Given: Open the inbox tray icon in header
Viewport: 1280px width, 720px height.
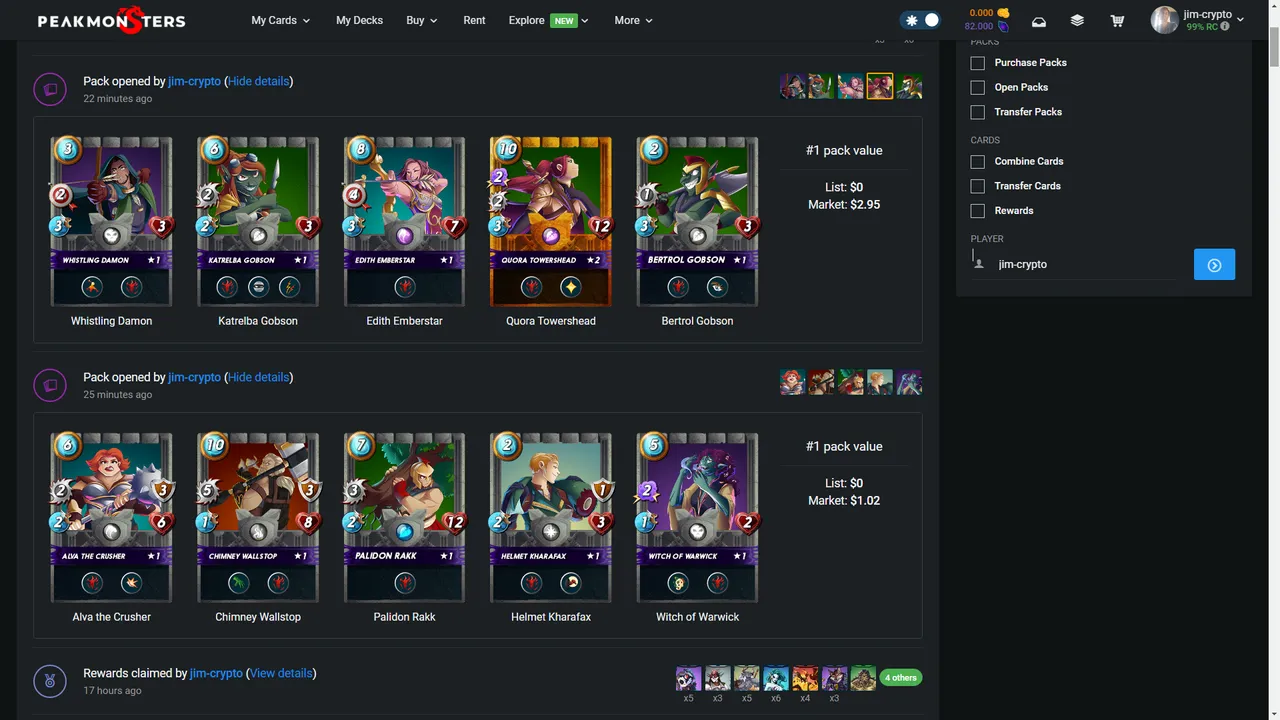Looking at the screenshot, I should (1039, 21).
